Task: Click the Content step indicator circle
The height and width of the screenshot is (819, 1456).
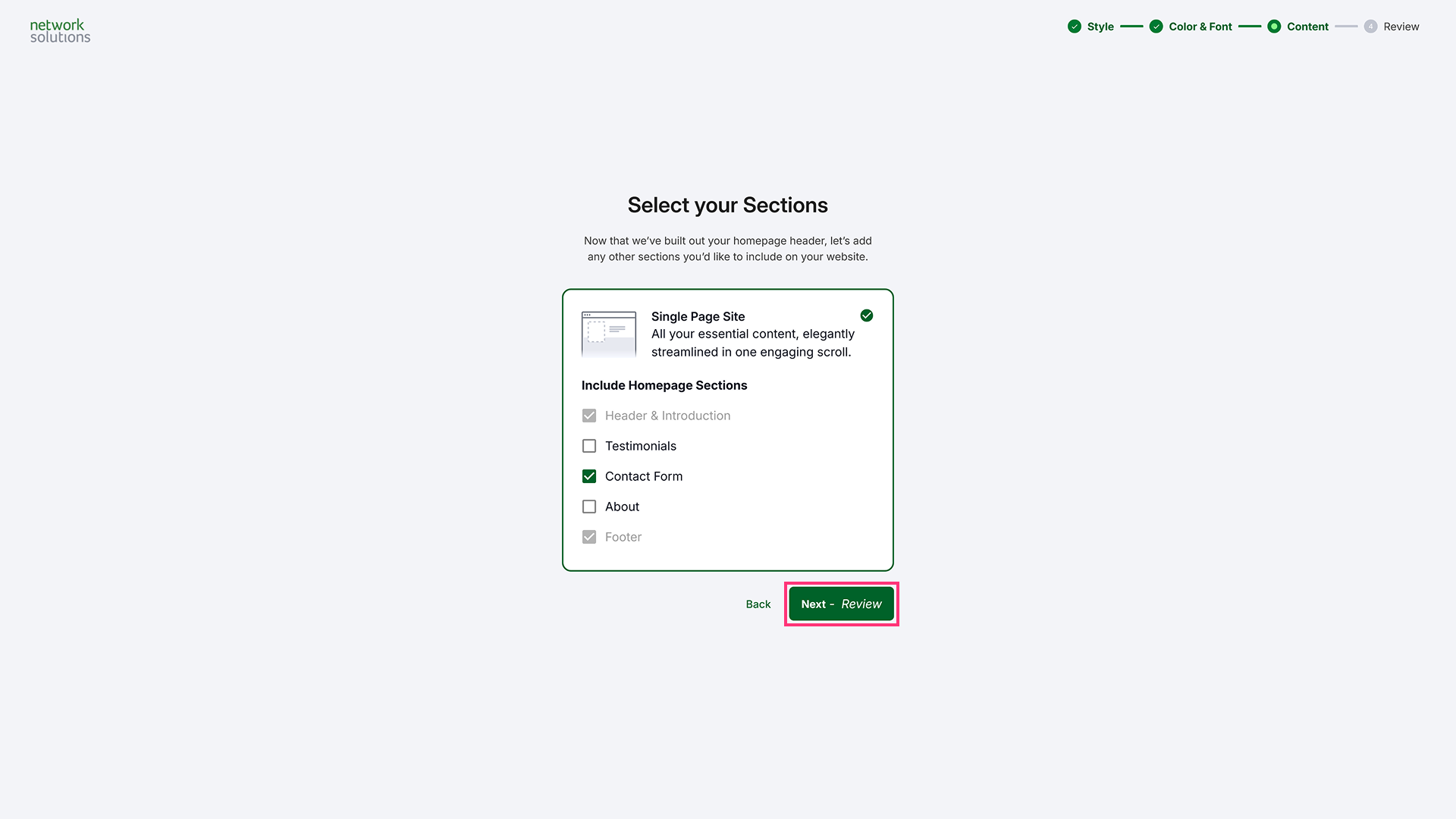Action: 1274,27
